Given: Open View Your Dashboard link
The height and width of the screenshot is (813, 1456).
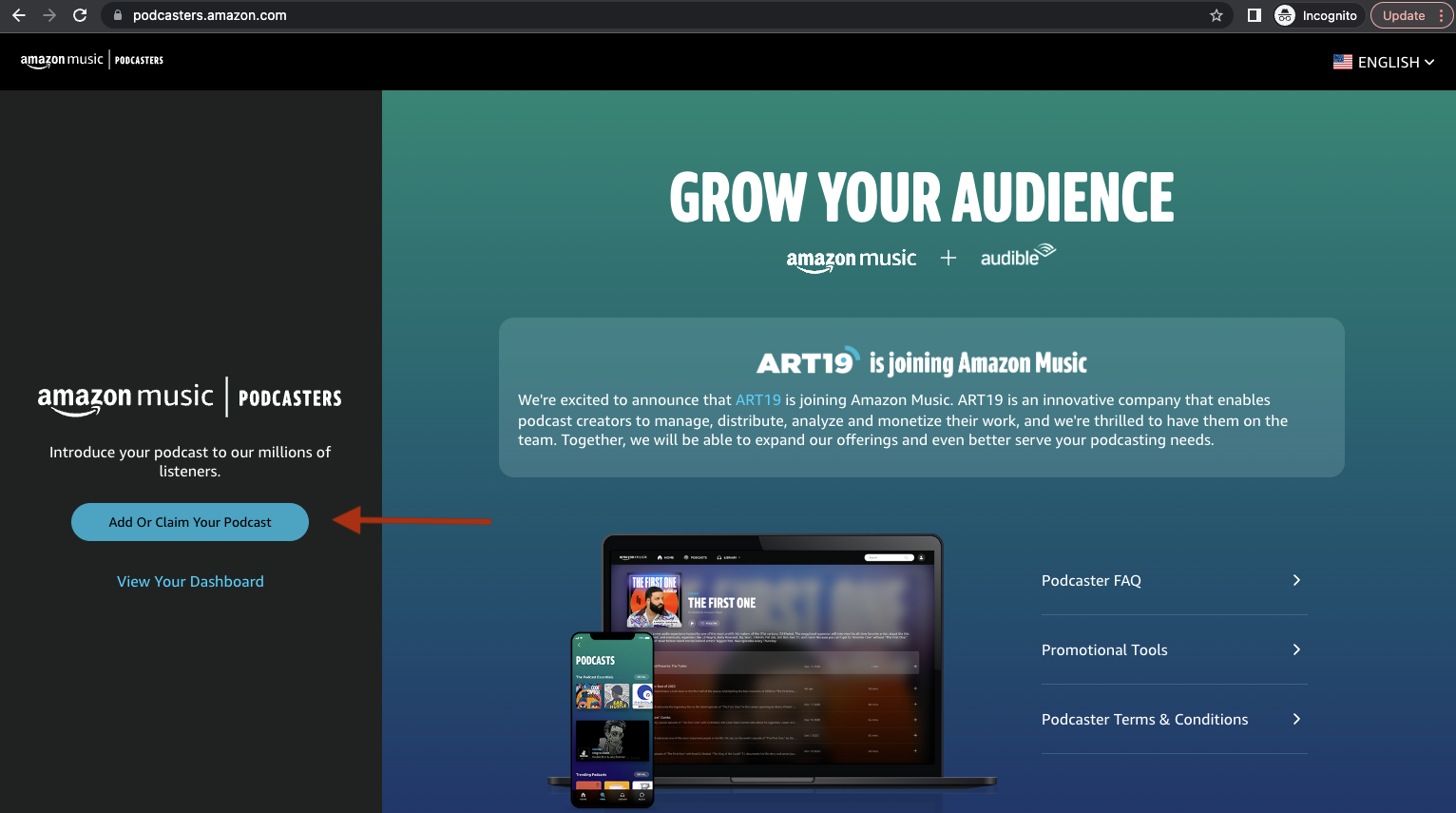Looking at the screenshot, I should [190, 581].
